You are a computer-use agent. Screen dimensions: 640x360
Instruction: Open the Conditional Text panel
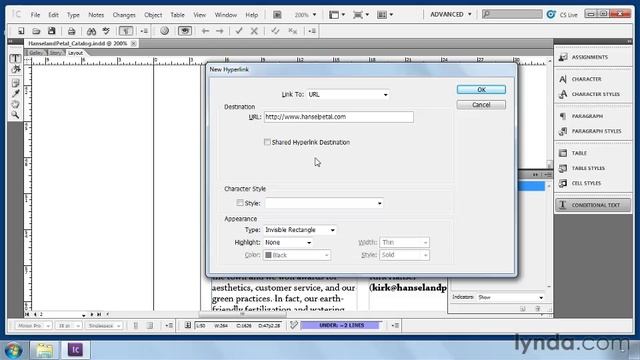593,205
